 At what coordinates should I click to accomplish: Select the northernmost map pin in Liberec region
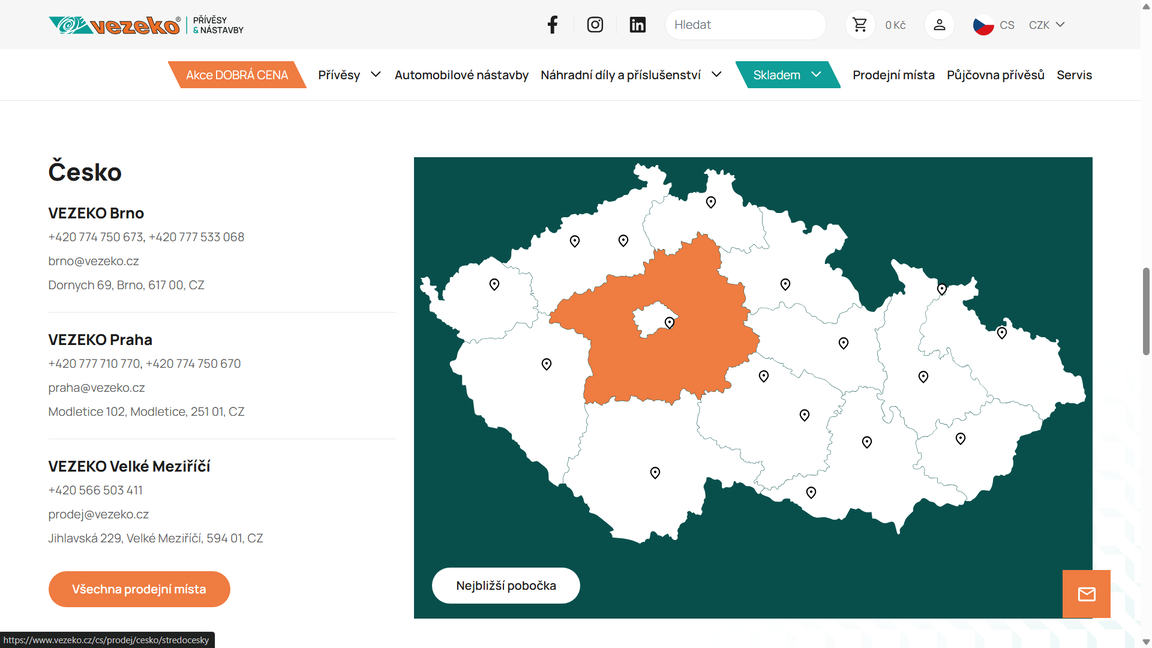[x=710, y=202]
